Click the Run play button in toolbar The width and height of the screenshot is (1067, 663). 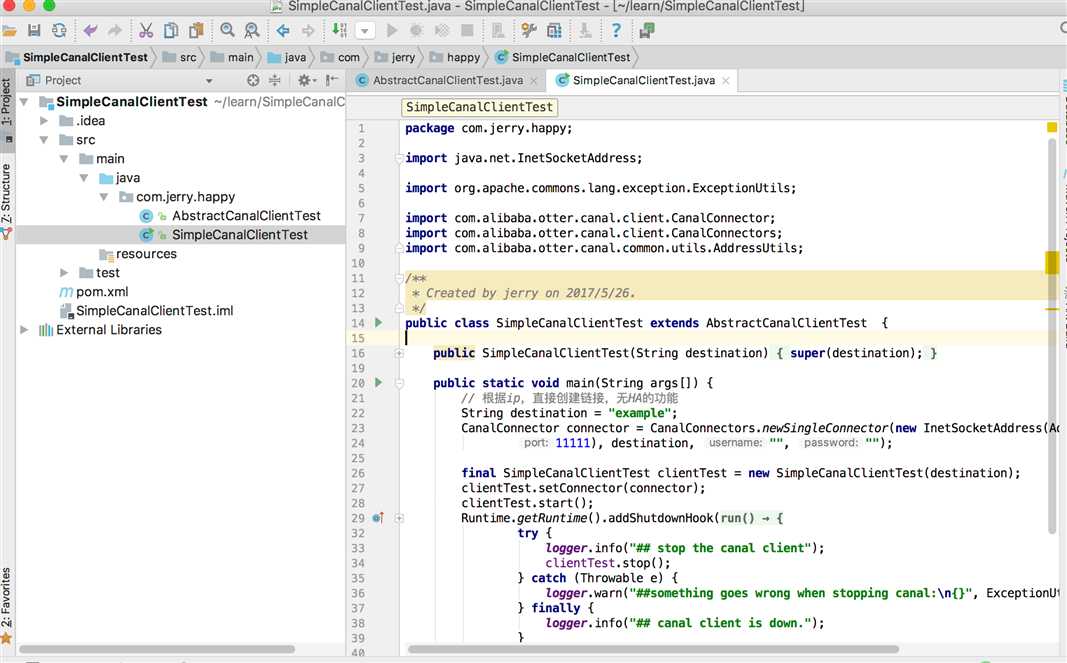point(391,31)
